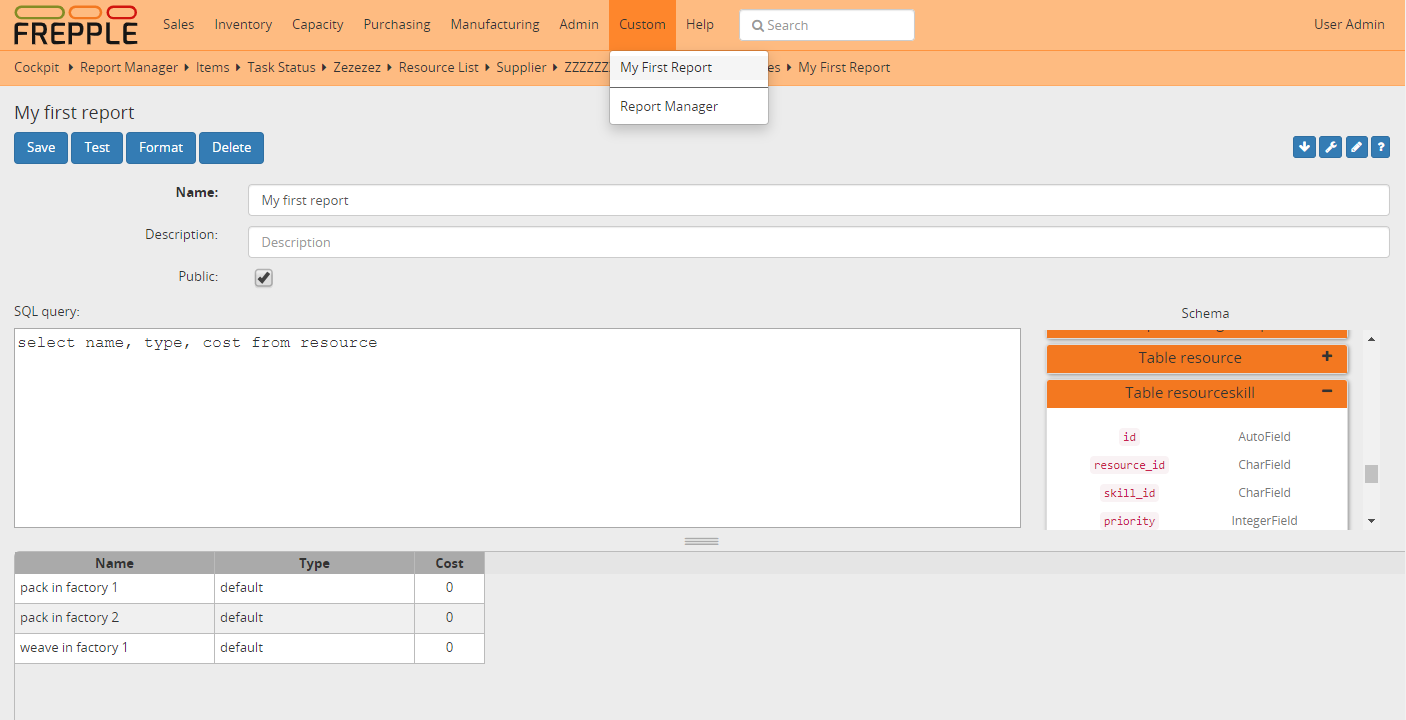Toggle the Public checkbox
1406x720 pixels.
tap(263, 277)
